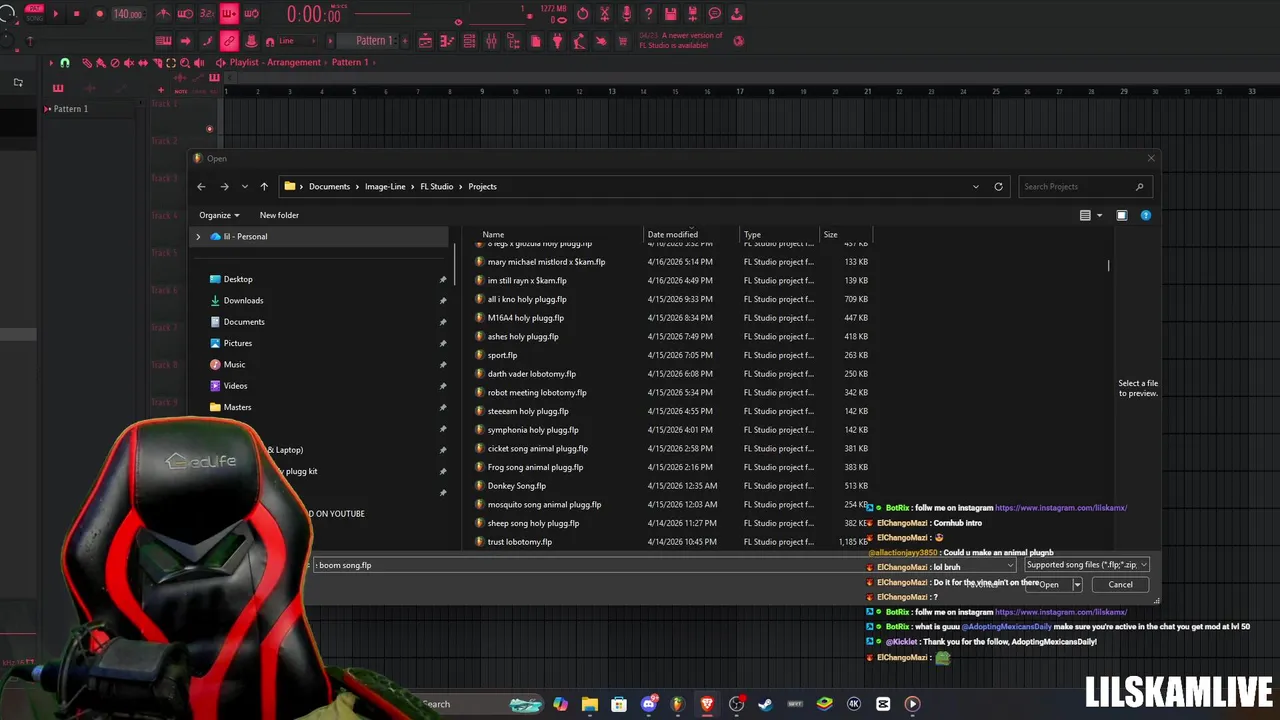
Task: Select Donkey Song.flp file
Action: 517,486
